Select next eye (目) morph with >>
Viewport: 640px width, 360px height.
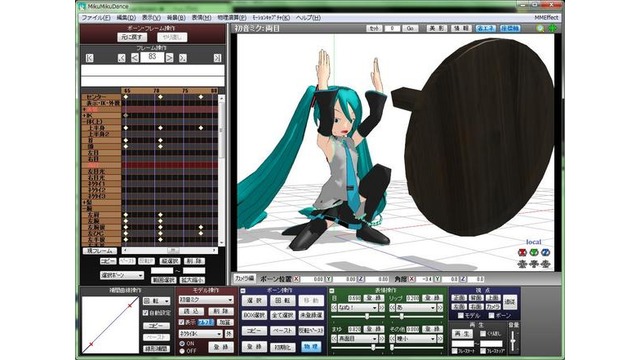click(382, 308)
